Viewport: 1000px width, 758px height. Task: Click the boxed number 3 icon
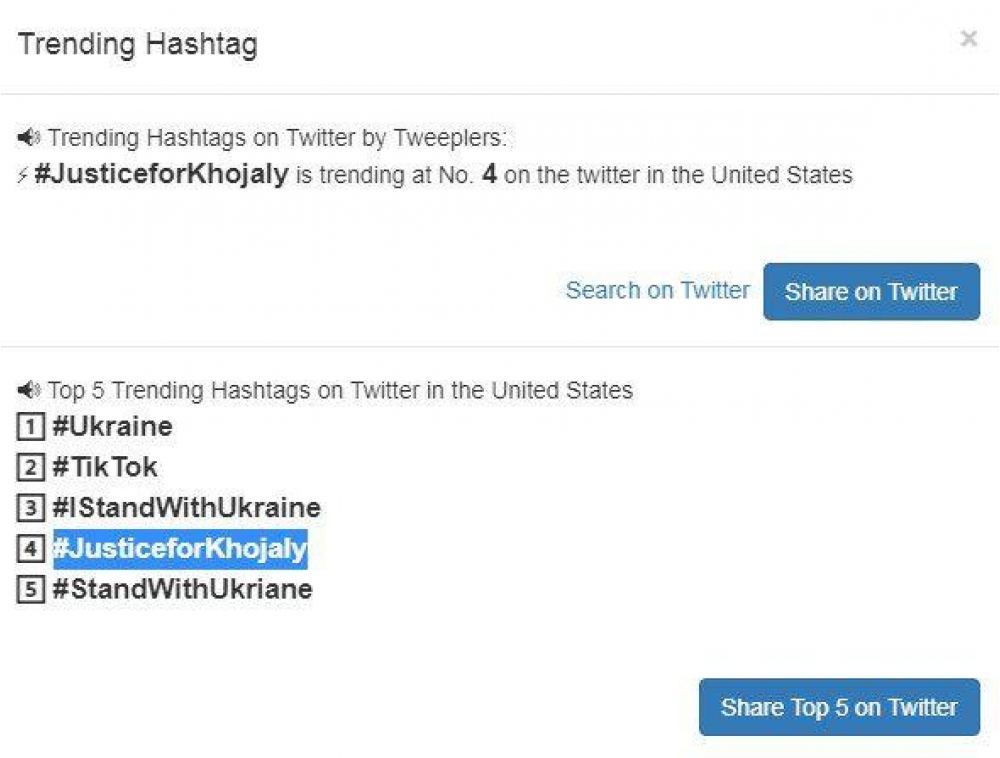pyautogui.click(x=31, y=508)
